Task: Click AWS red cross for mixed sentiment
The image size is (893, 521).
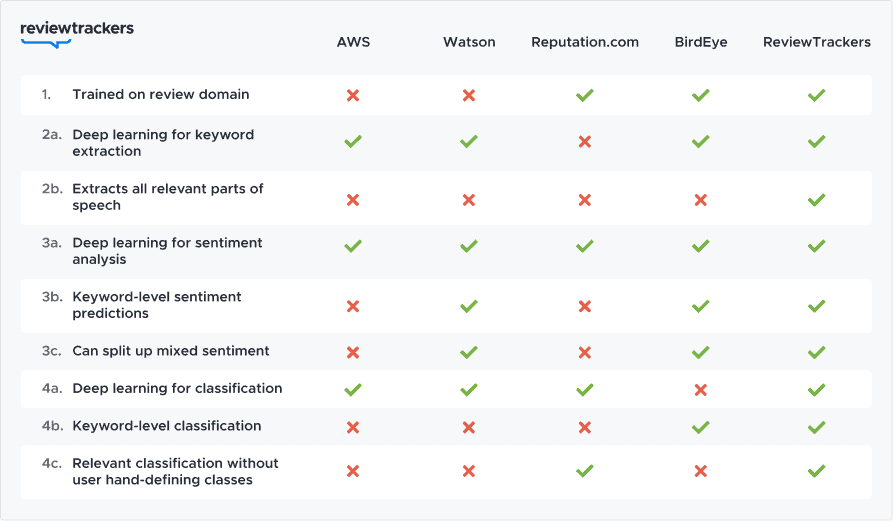Action: pyautogui.click(x=353, y=352)
